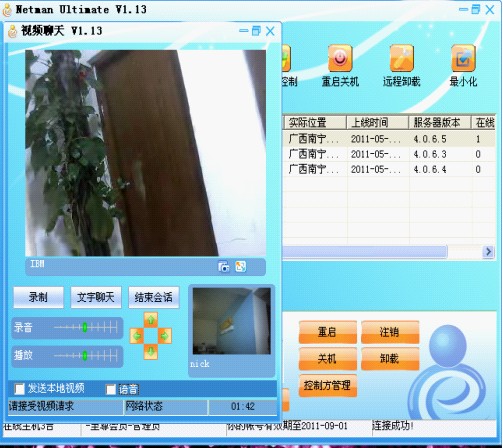Screen dimensions: 503x448
Task: Sort by the 服务器版本 column header
Action: pos(440,123)
